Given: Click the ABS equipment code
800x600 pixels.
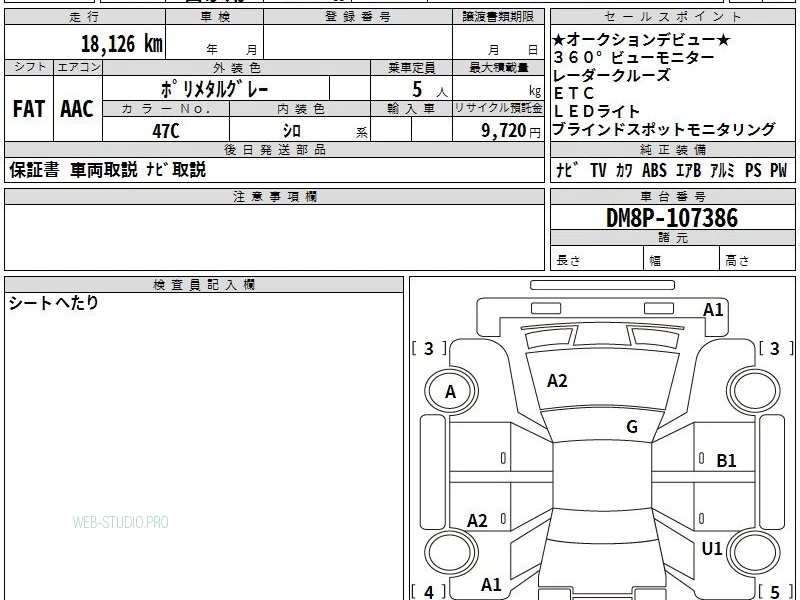Looking at the screenshot, I should tap(654, 170).
